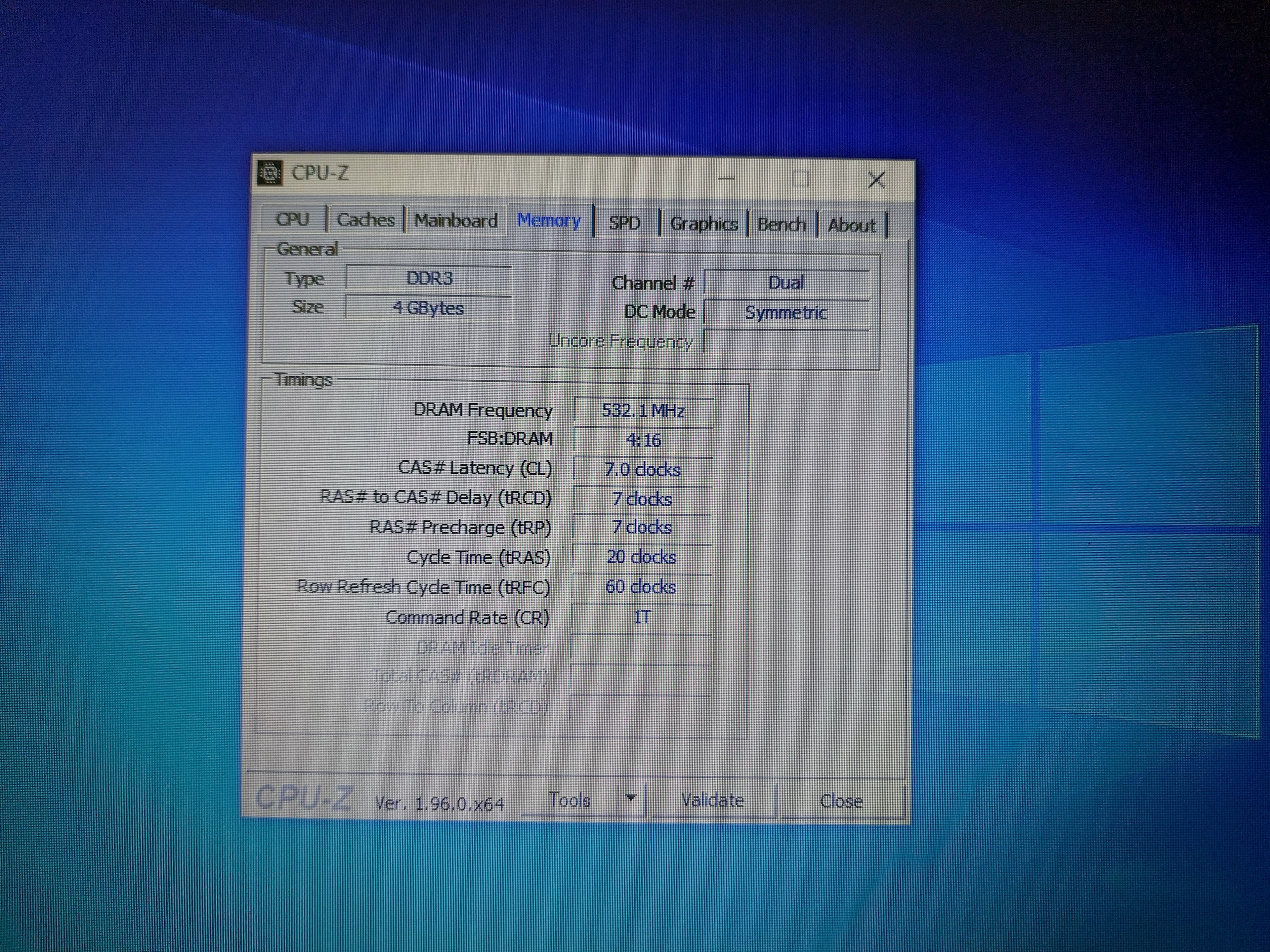The width and height of the screenshot is (1270, 952).
Task: Click the tRP 7 clocks value
Action: 643,527
